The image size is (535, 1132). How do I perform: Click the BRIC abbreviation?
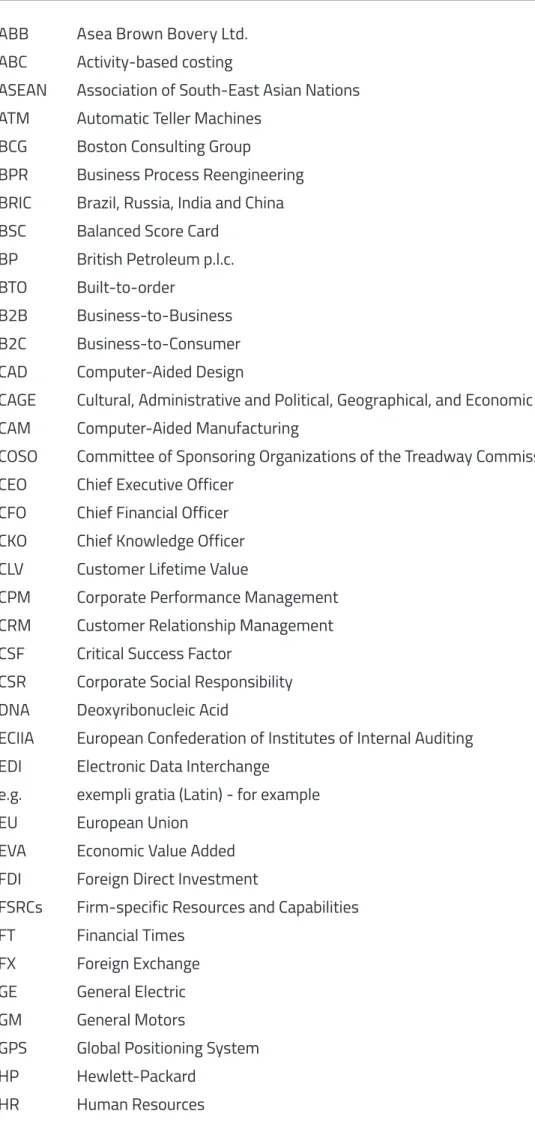pos(16,203)
